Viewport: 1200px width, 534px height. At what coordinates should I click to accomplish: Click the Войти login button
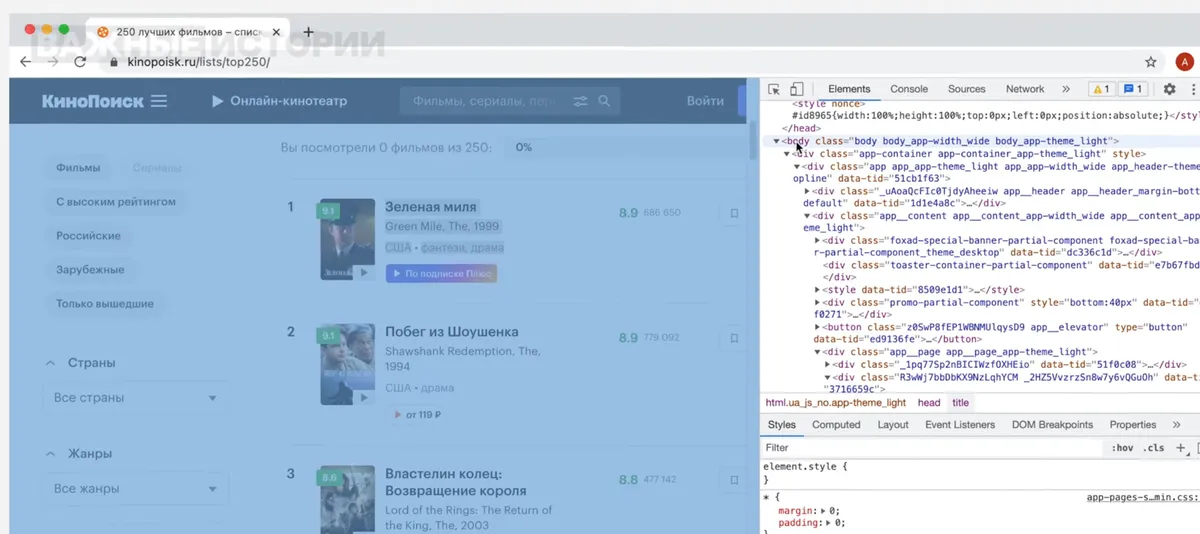pyautogui.click(x=705, y=101)
